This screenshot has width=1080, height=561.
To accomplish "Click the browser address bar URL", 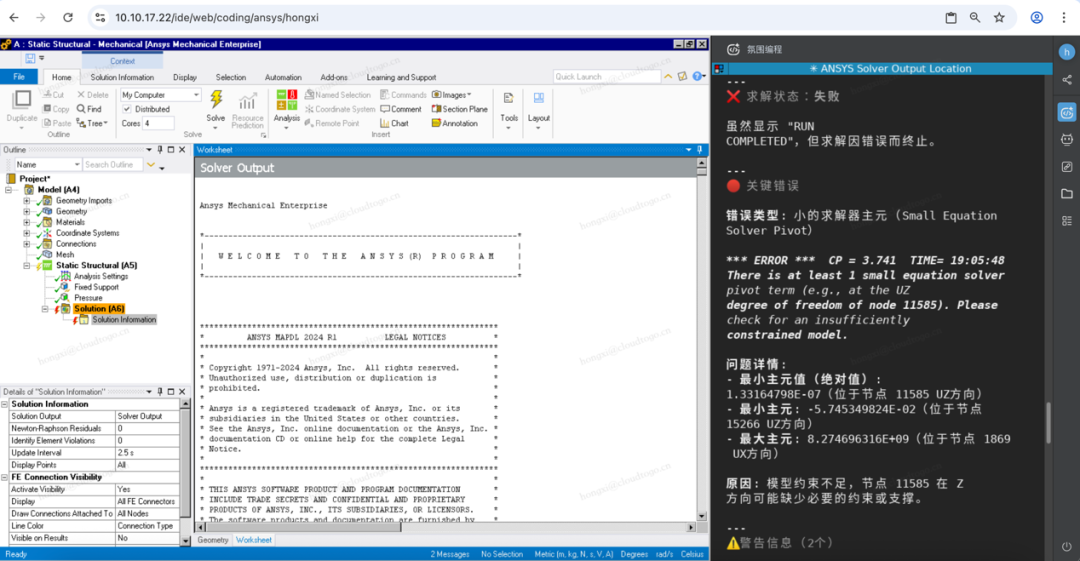I will 216,17.
